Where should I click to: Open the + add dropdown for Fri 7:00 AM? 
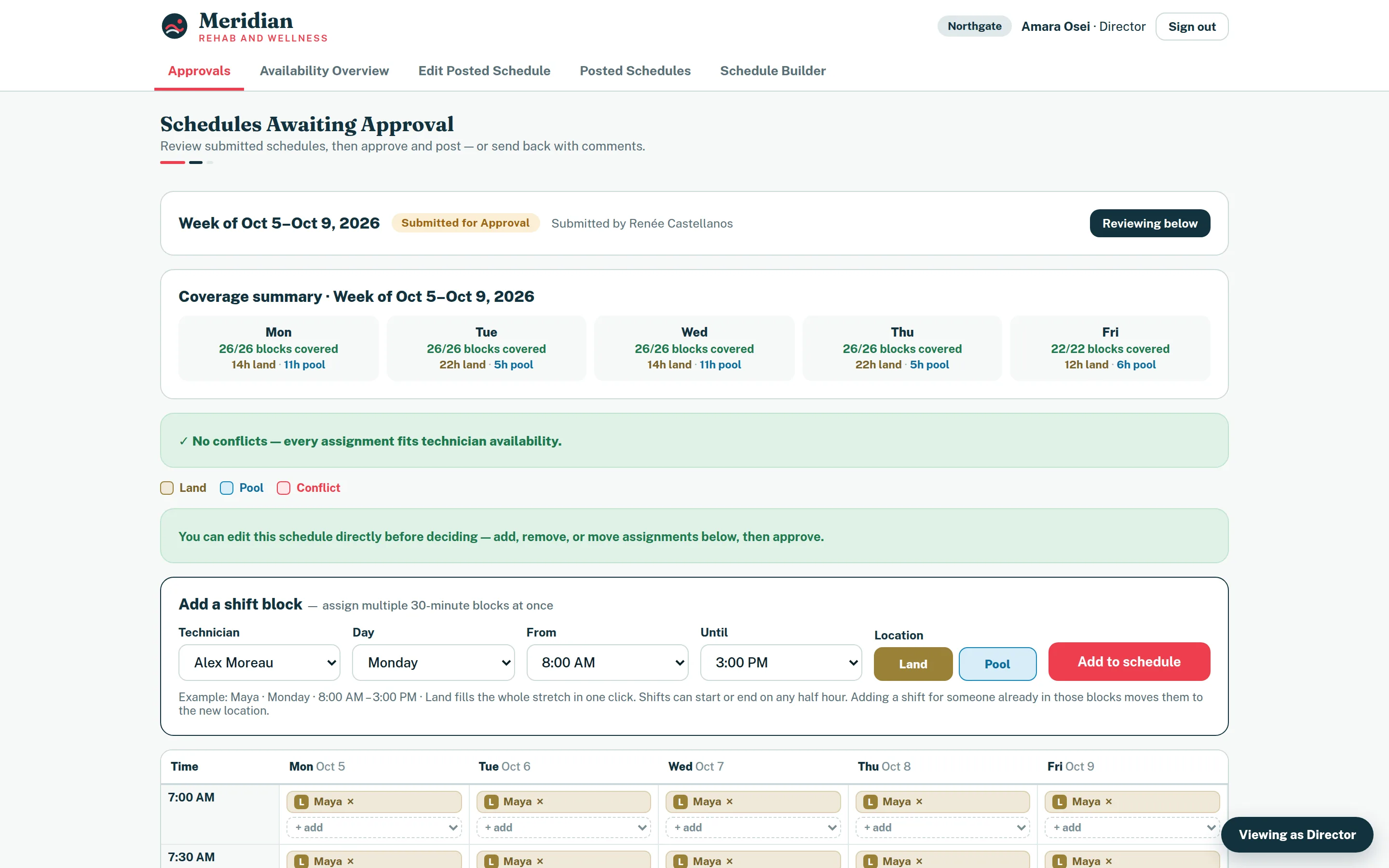[1132, 827]
